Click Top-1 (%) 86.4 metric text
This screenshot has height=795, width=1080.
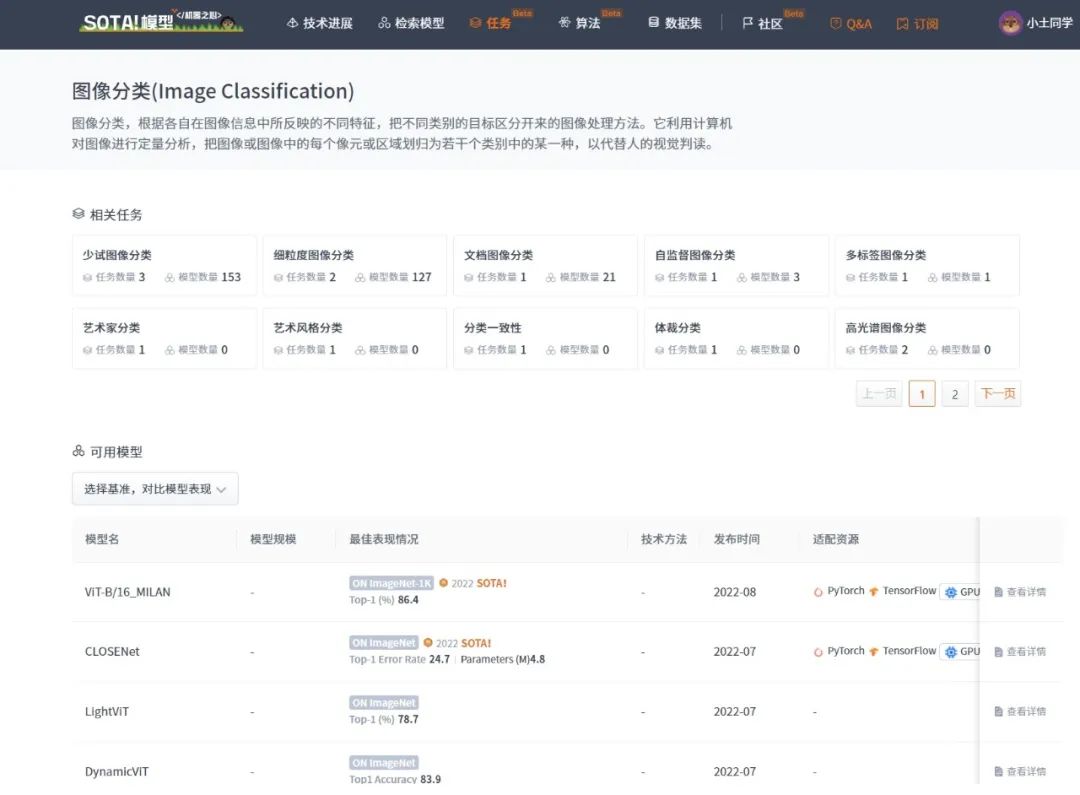(x=384, y=600)
